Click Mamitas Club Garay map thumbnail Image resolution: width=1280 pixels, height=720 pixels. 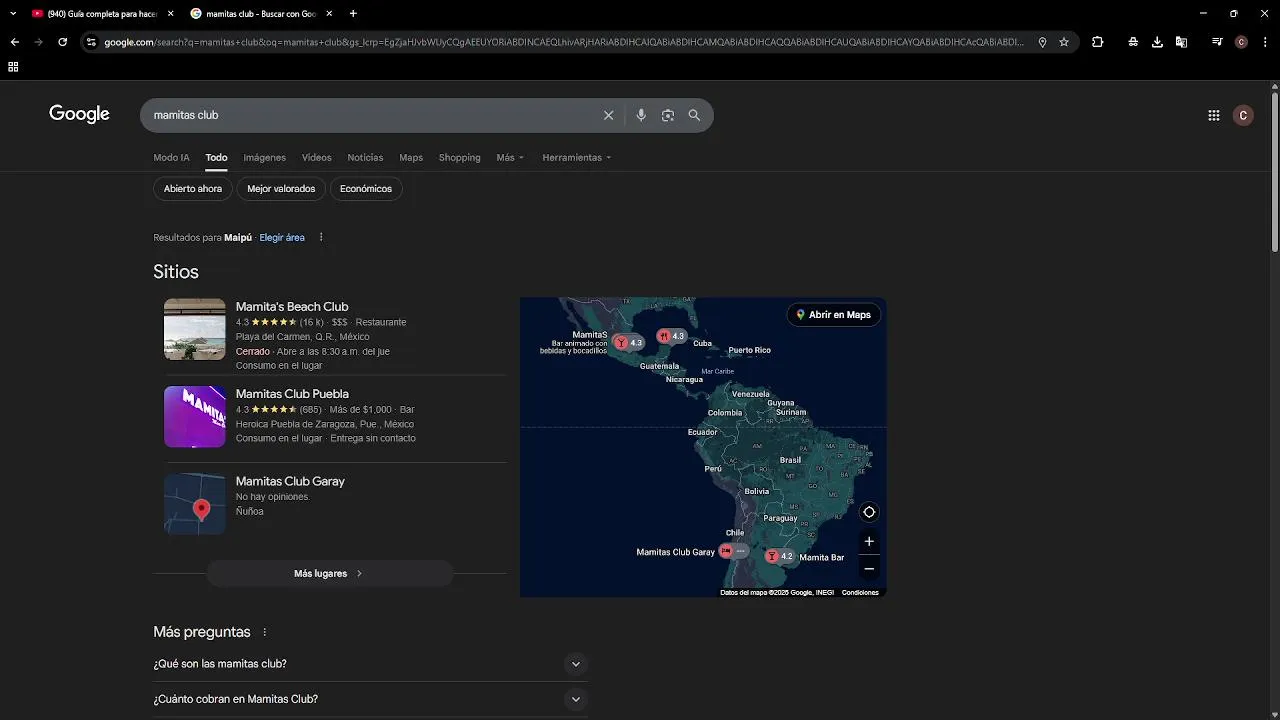[195, 504]
